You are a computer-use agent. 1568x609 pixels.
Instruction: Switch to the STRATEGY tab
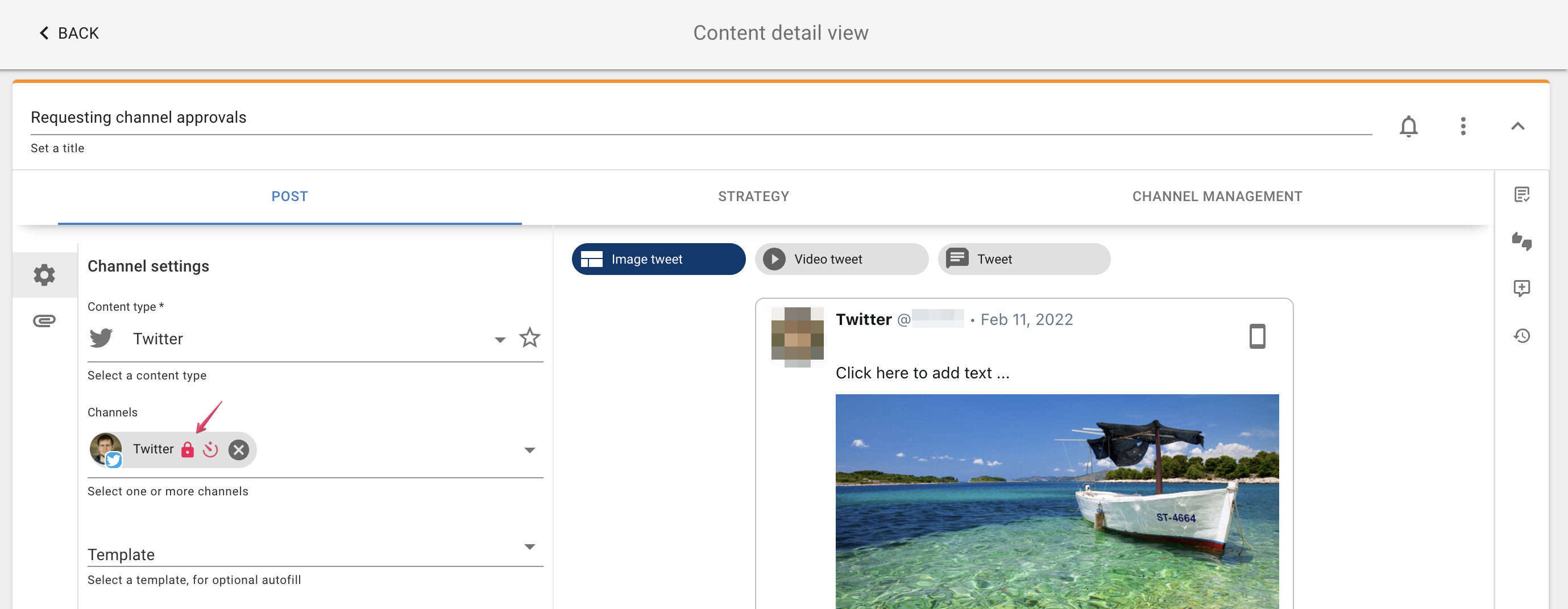click(x=753, y=196)
